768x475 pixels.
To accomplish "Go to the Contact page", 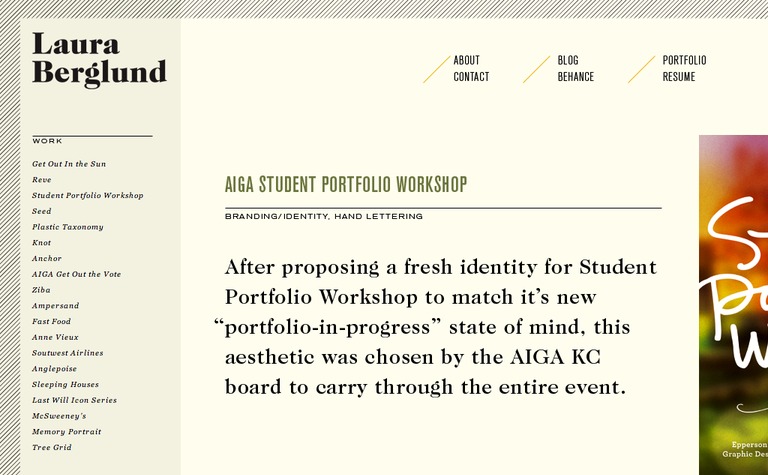I will coord(471,76).
